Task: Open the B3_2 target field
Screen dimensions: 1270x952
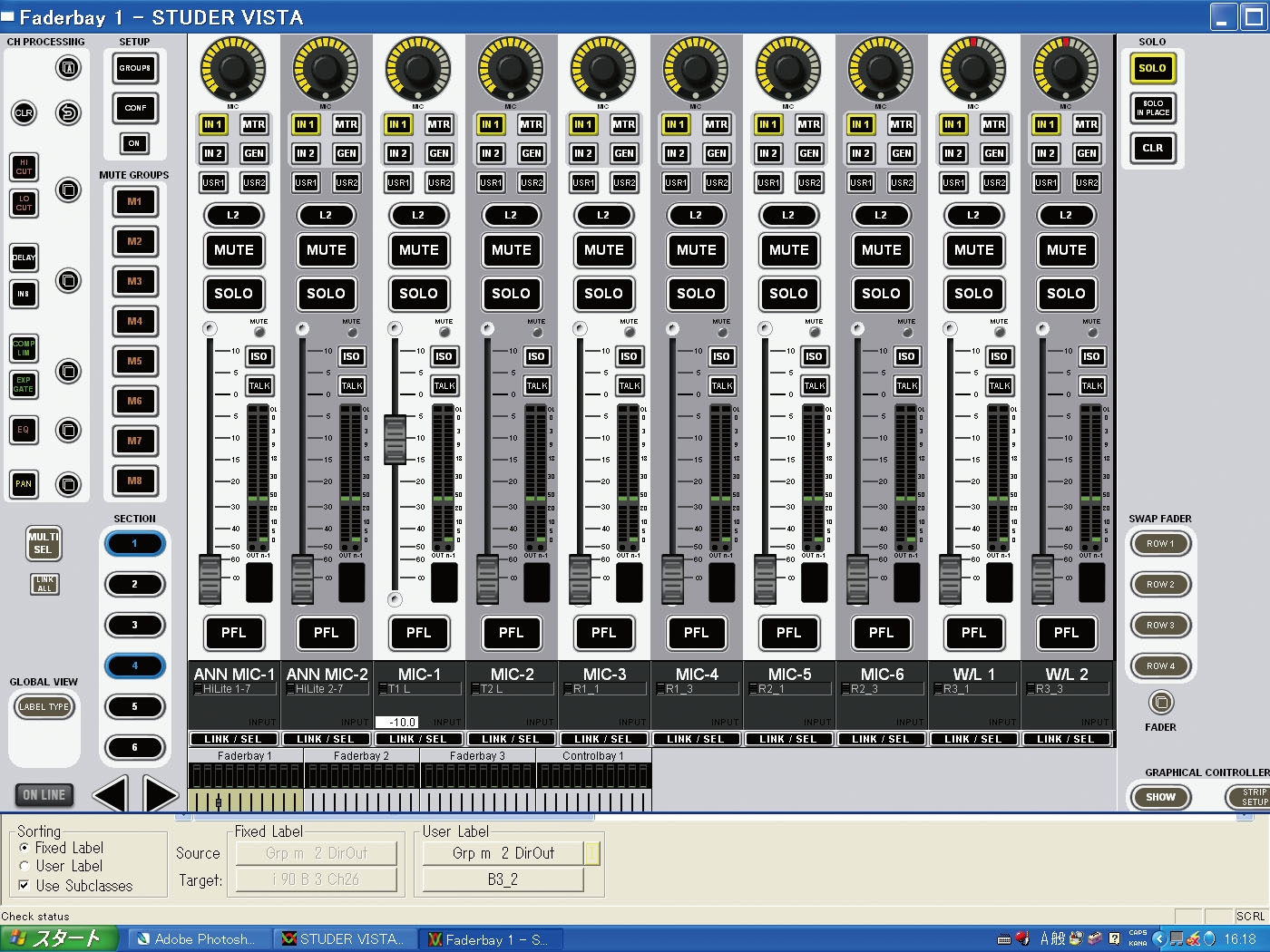Action: 503,879
